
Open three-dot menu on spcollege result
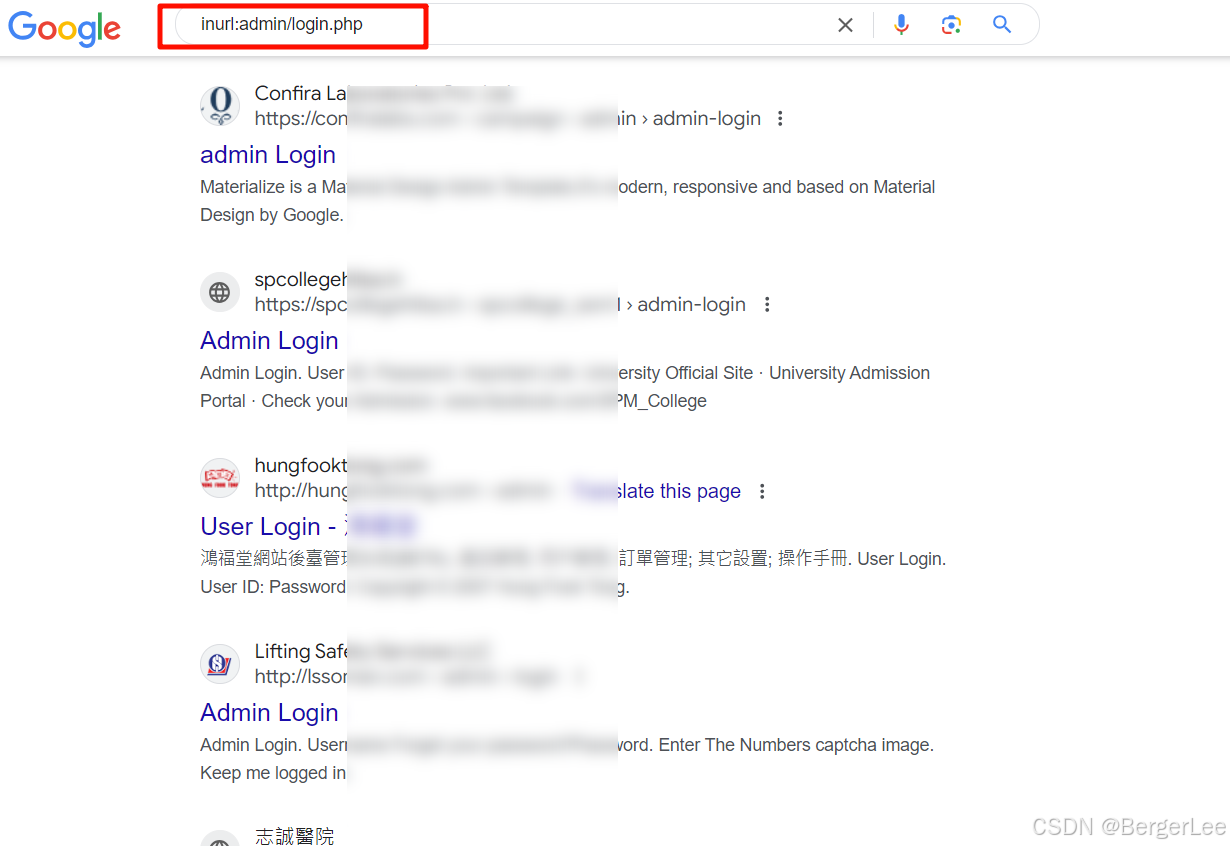(x=766, y=304)
